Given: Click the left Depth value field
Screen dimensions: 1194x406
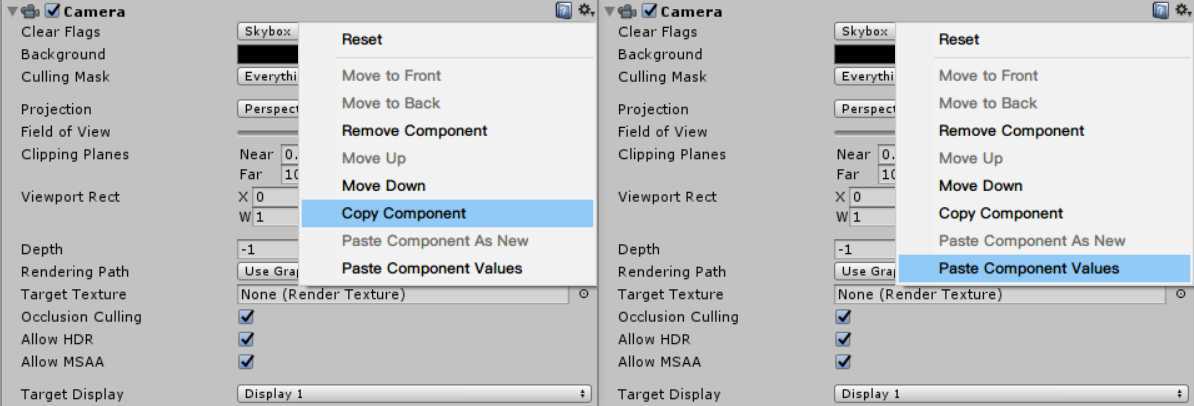Looking at the screenshot, I should [x=269, y=250].
